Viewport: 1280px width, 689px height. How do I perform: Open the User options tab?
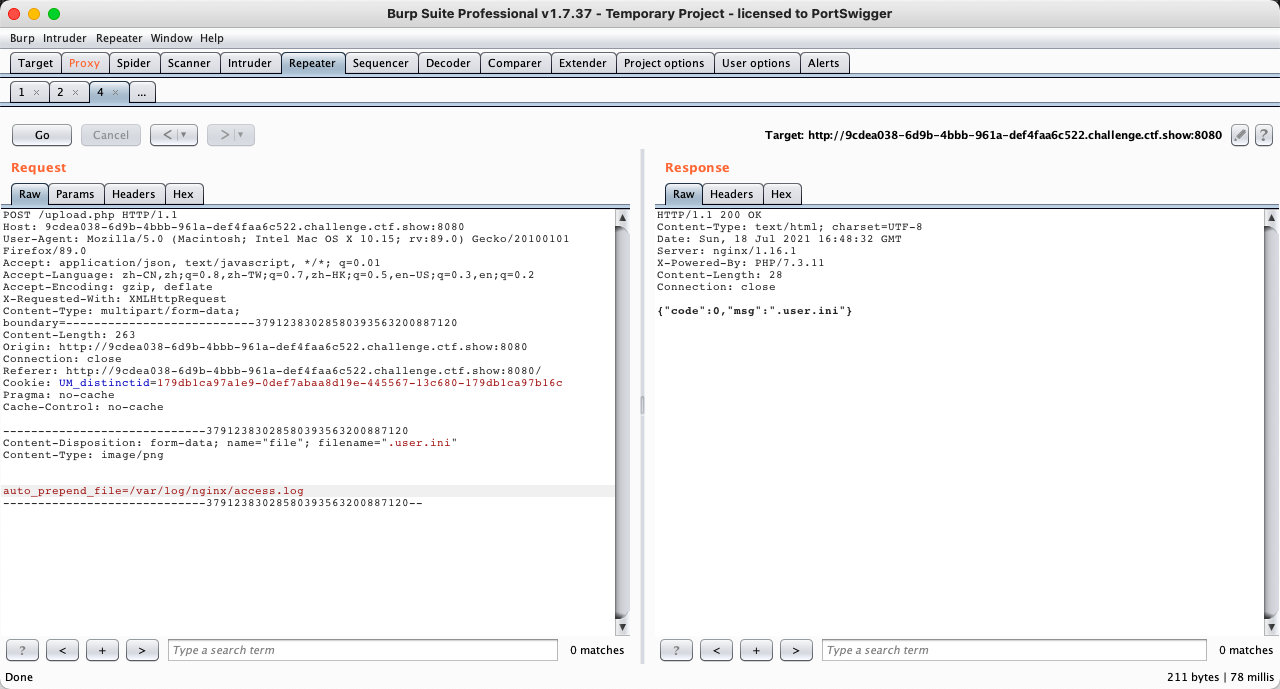pos(756,63)
